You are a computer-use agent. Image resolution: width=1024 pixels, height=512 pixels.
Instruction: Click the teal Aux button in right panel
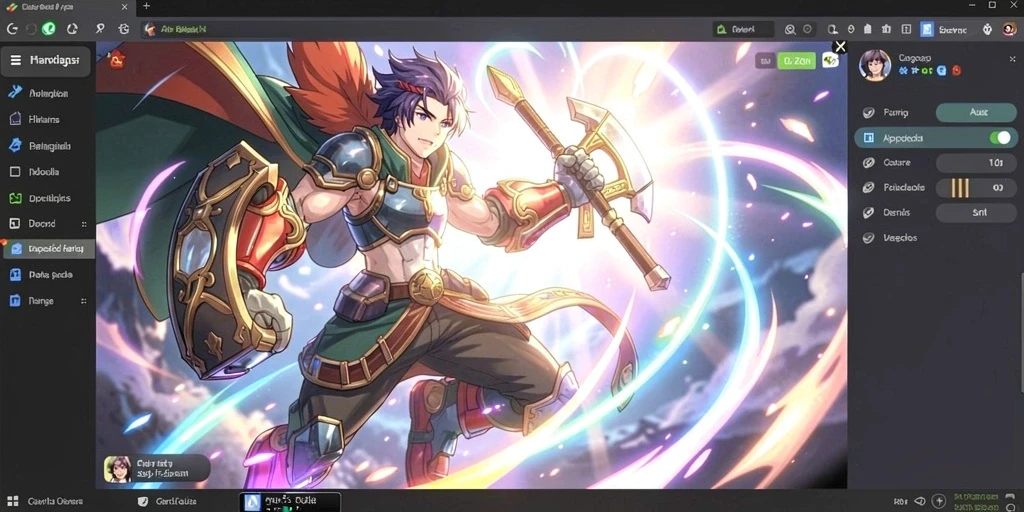[x=976, y=112]
